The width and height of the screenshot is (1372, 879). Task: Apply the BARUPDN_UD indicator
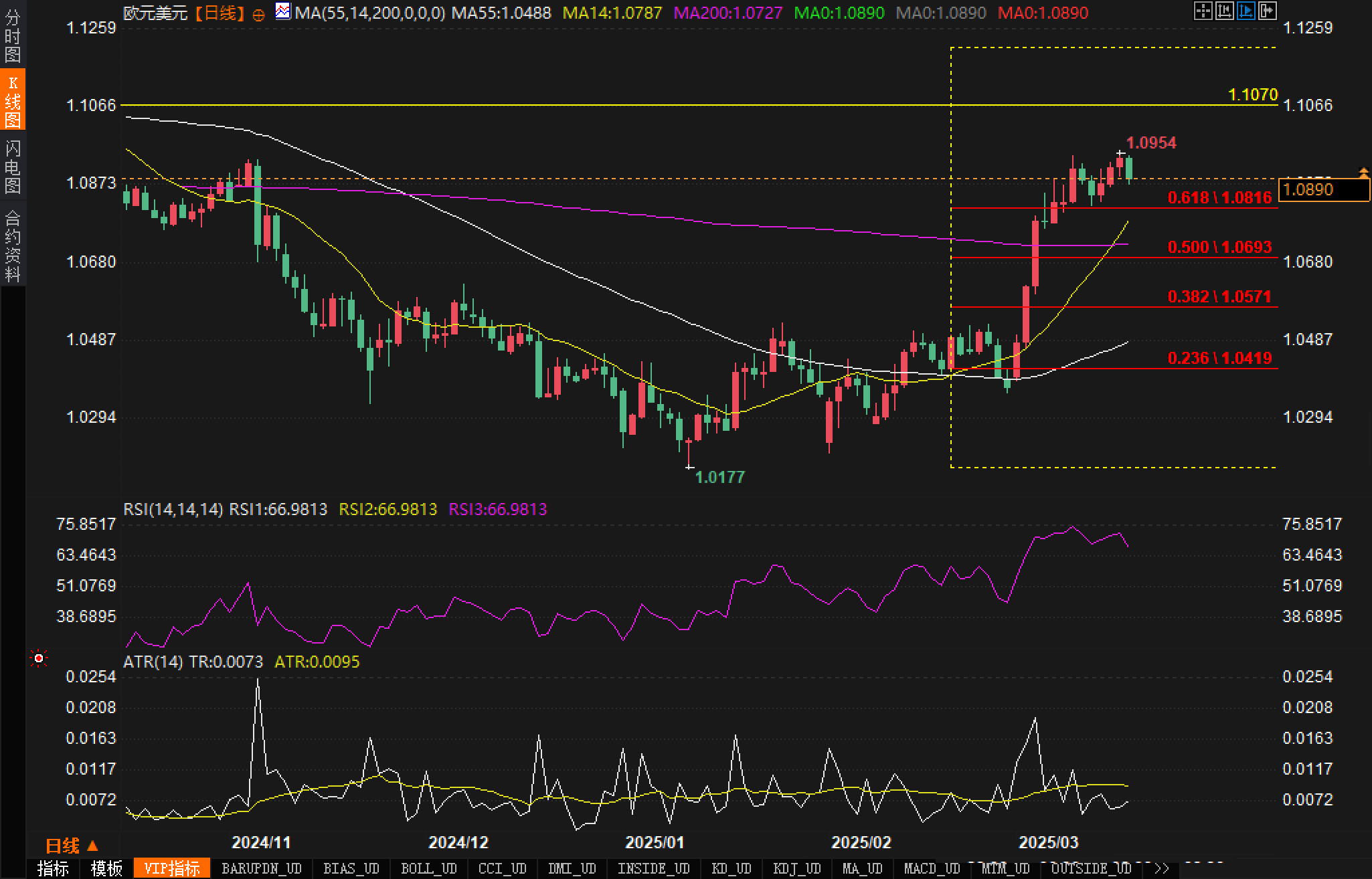click(262, 869)
